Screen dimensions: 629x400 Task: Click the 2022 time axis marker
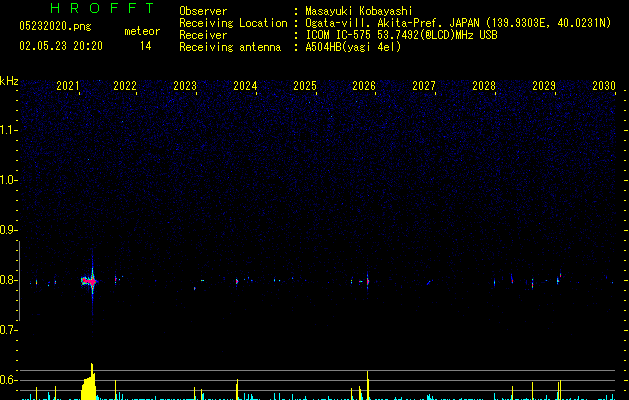pyautogui.click(x=125, y=86)
